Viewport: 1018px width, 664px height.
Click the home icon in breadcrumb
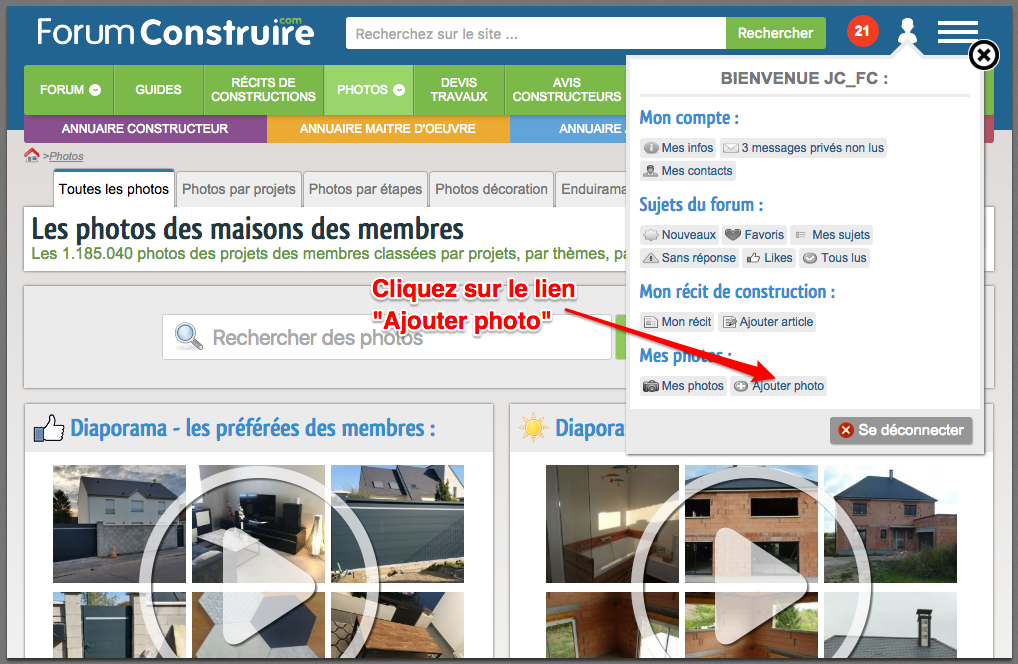(31, 155)
